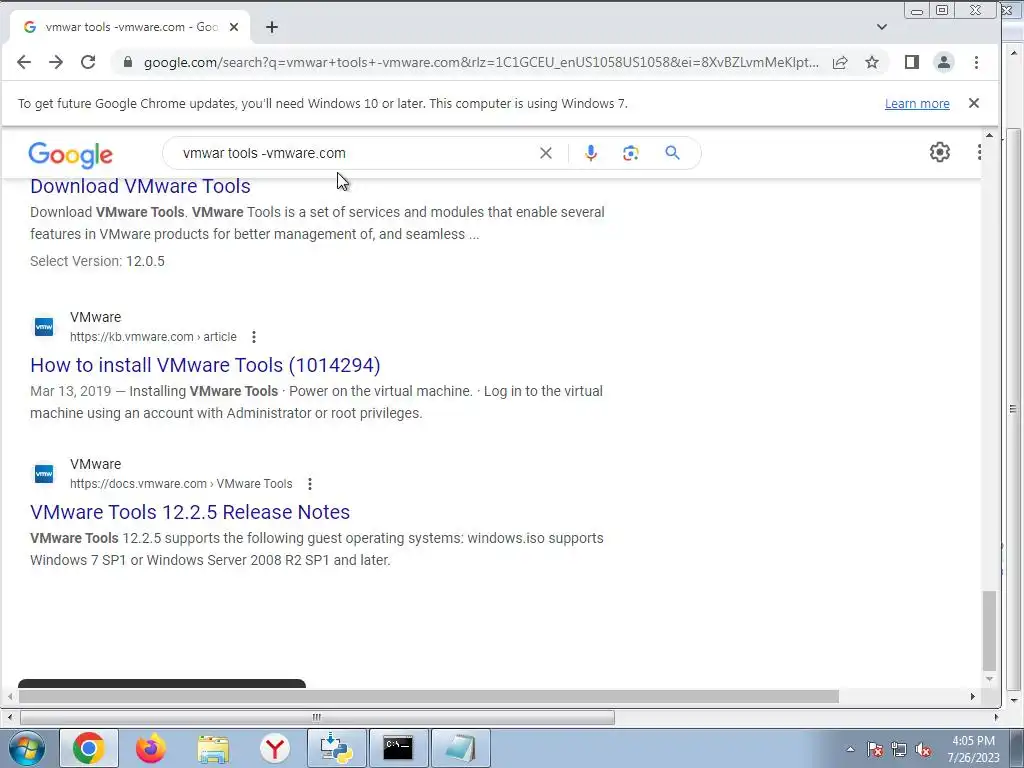
Task: Dismiss the Windows 7 update notification bar
Action: point(974,103)
